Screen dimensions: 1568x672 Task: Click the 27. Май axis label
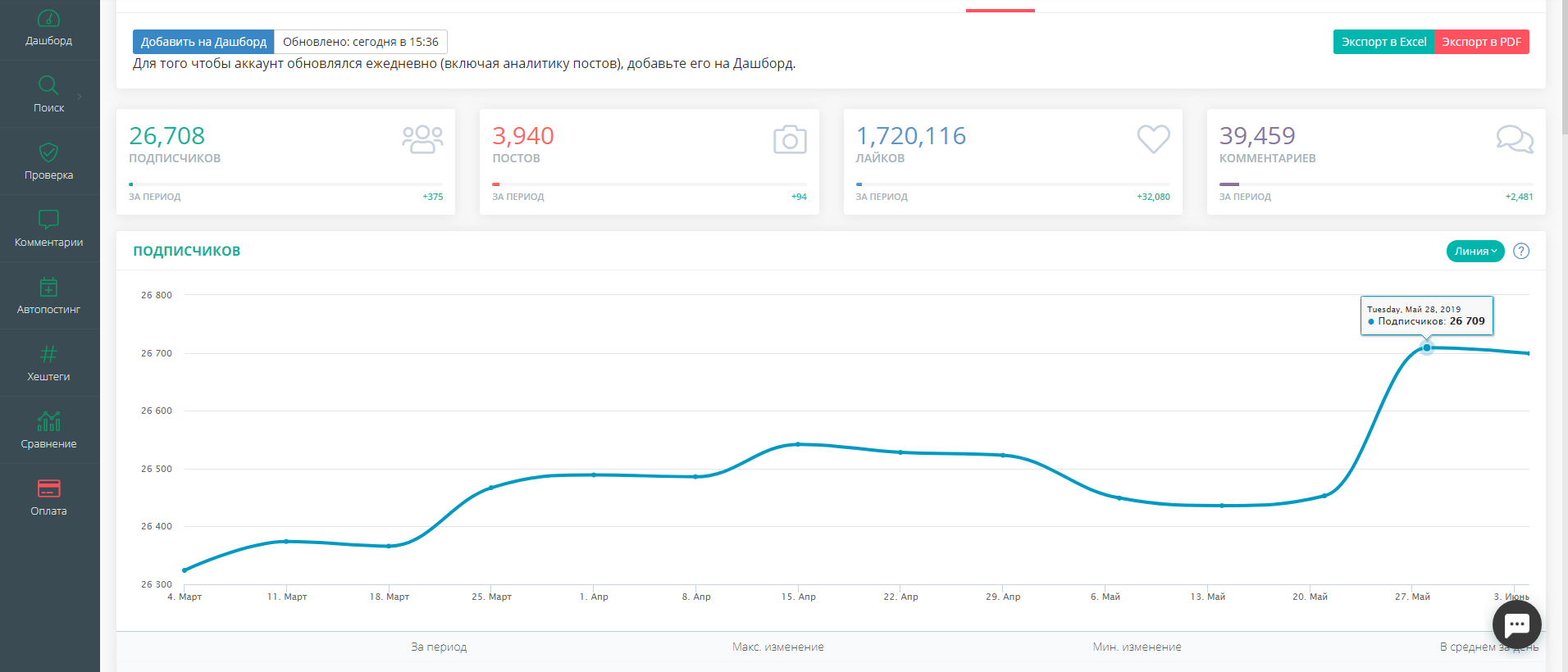(x=1412, y=597)
